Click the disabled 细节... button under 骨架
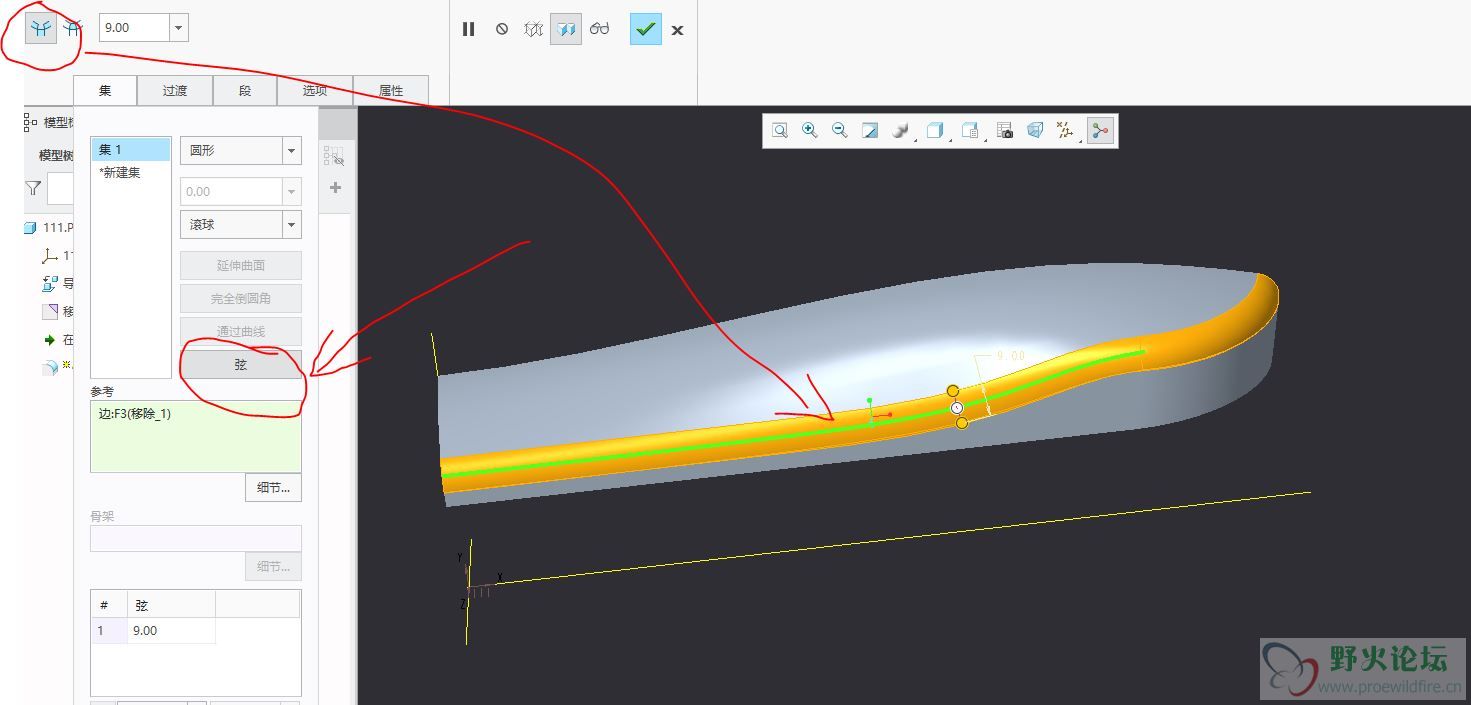 pyautogui.click(x=273, y=566)
